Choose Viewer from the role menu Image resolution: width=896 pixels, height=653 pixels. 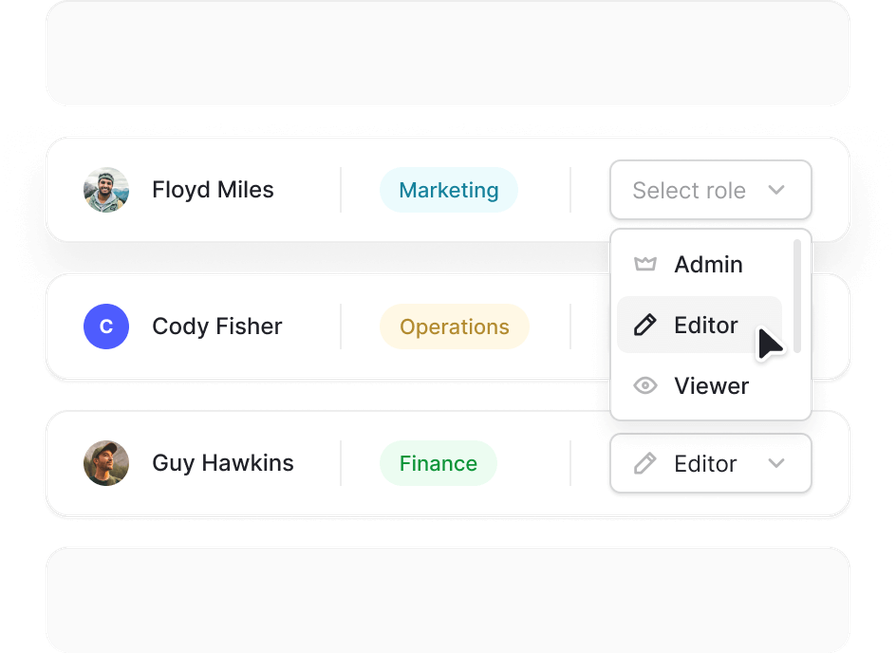[711, 386]
